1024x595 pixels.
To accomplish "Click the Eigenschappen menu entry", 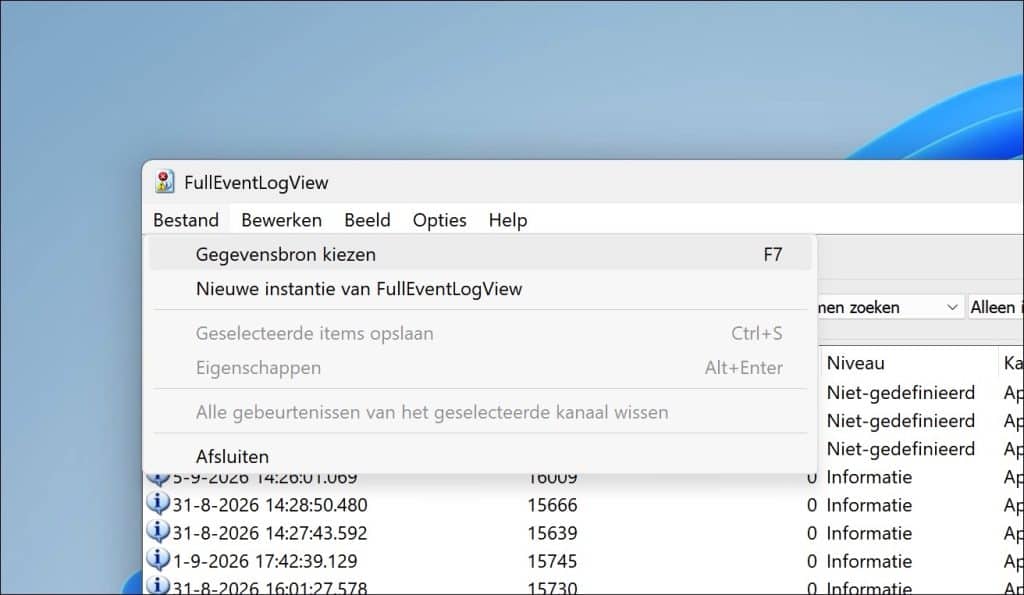I will tap(480, 368).
